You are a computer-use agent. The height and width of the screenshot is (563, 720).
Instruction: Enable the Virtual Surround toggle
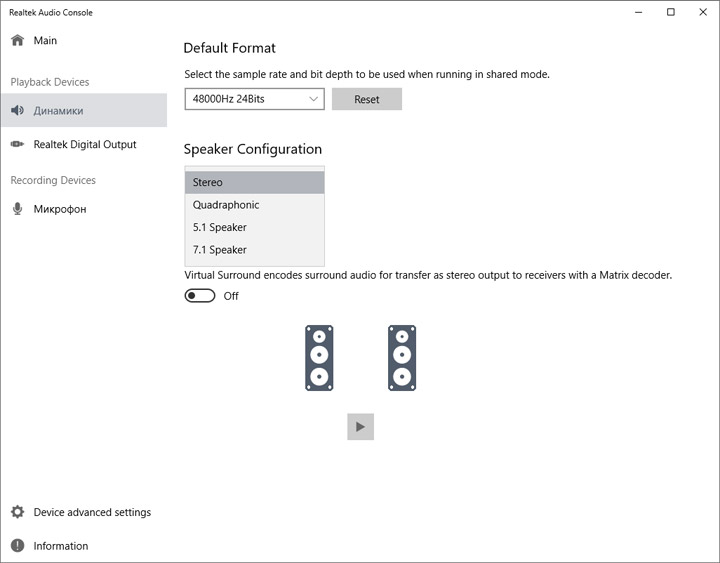point(200,296)
